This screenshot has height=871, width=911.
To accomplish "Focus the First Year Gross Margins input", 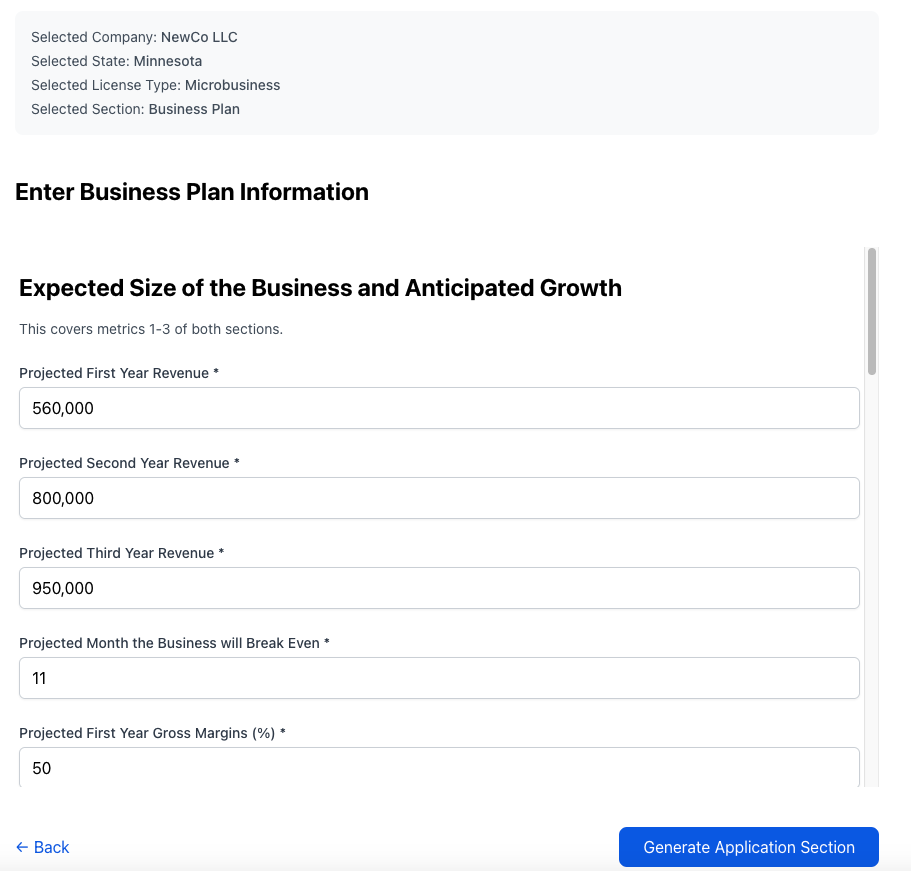I will click(439, 767).
